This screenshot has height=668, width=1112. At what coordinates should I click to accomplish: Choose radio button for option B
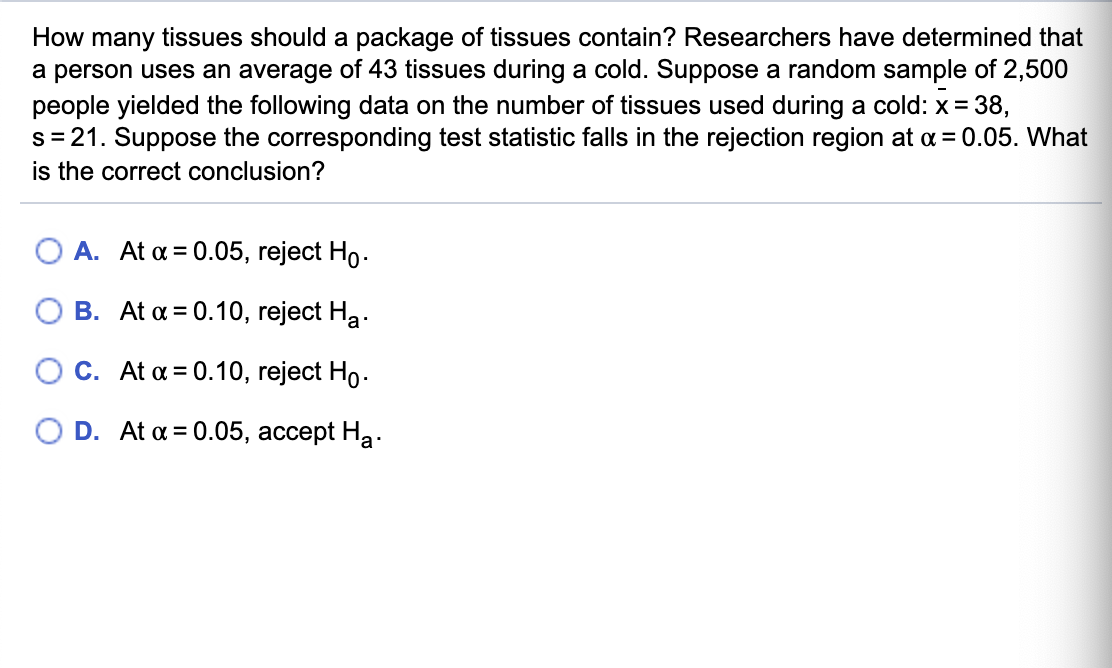[51, 311]
